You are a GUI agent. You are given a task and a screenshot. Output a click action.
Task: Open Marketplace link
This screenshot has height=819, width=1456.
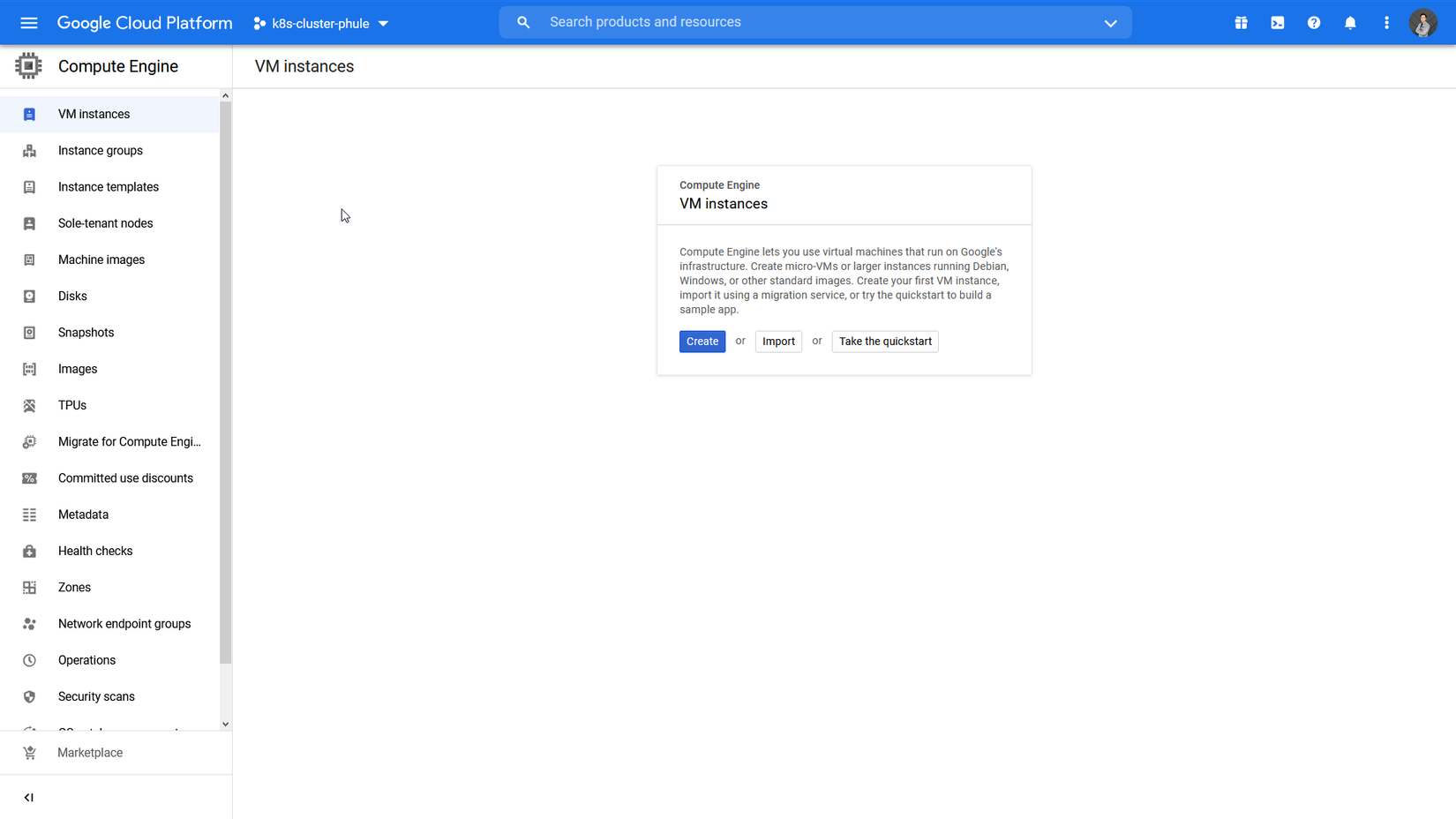[116, 753]
